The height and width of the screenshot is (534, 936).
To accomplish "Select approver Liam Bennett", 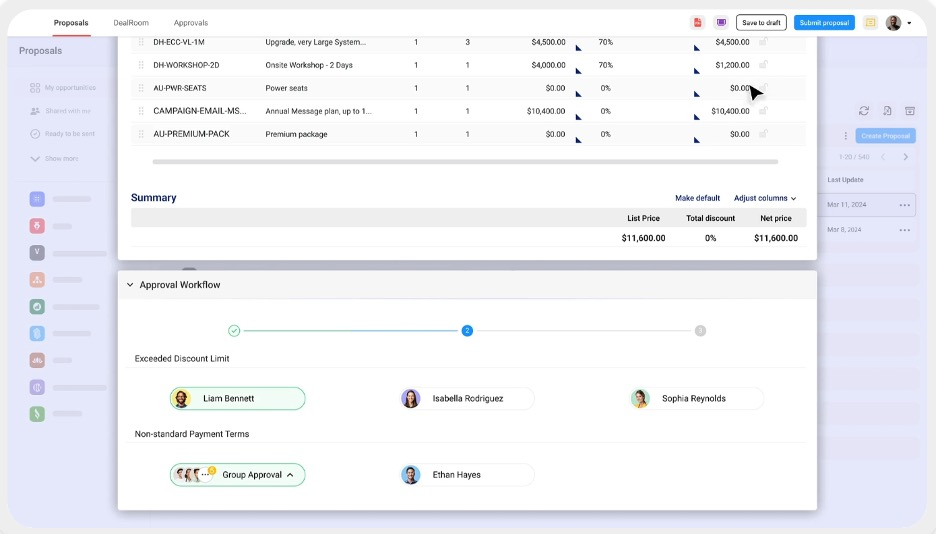I will (238, 399).
